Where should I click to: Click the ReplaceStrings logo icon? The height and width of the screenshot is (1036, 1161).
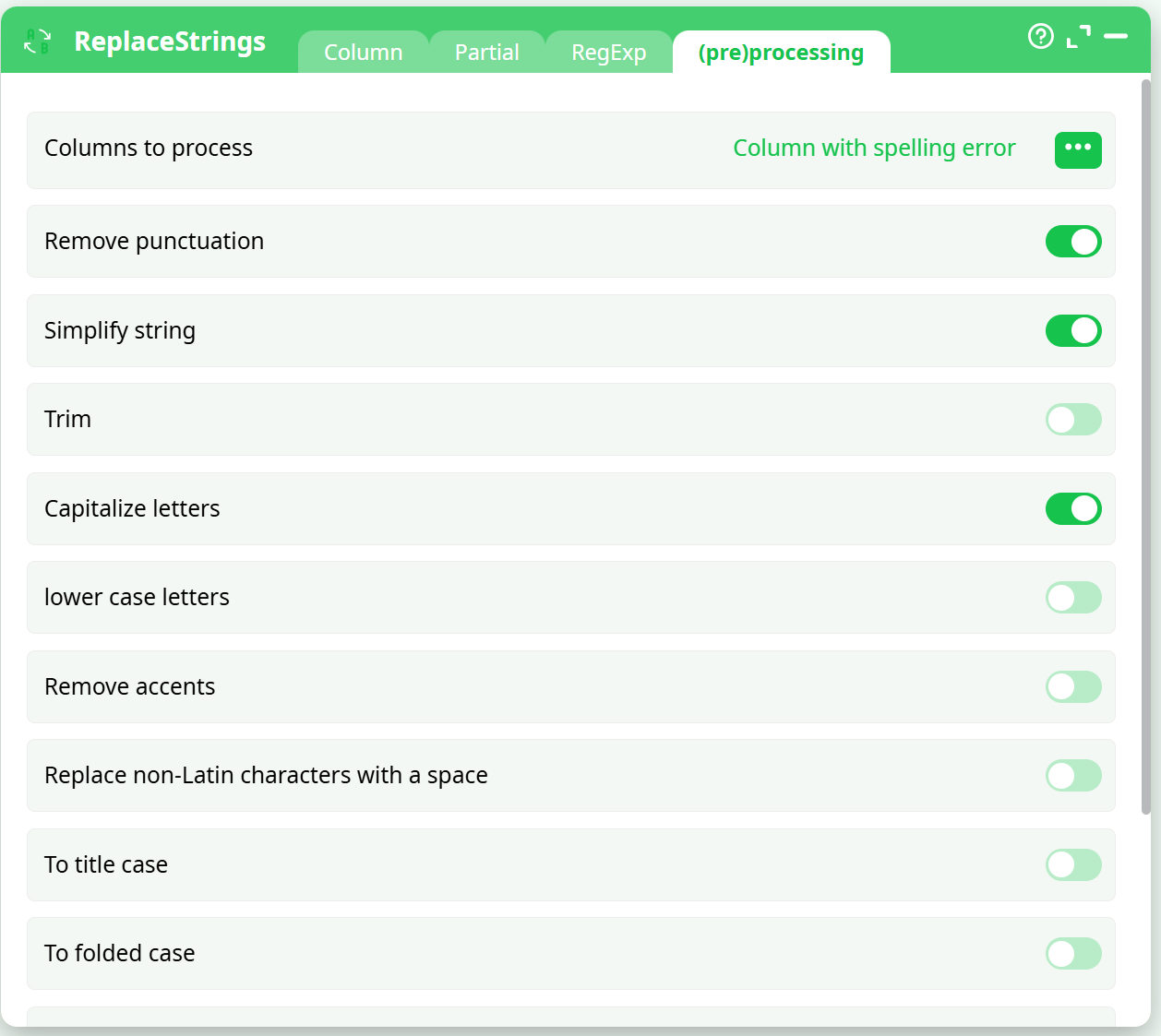click(37, 42)
